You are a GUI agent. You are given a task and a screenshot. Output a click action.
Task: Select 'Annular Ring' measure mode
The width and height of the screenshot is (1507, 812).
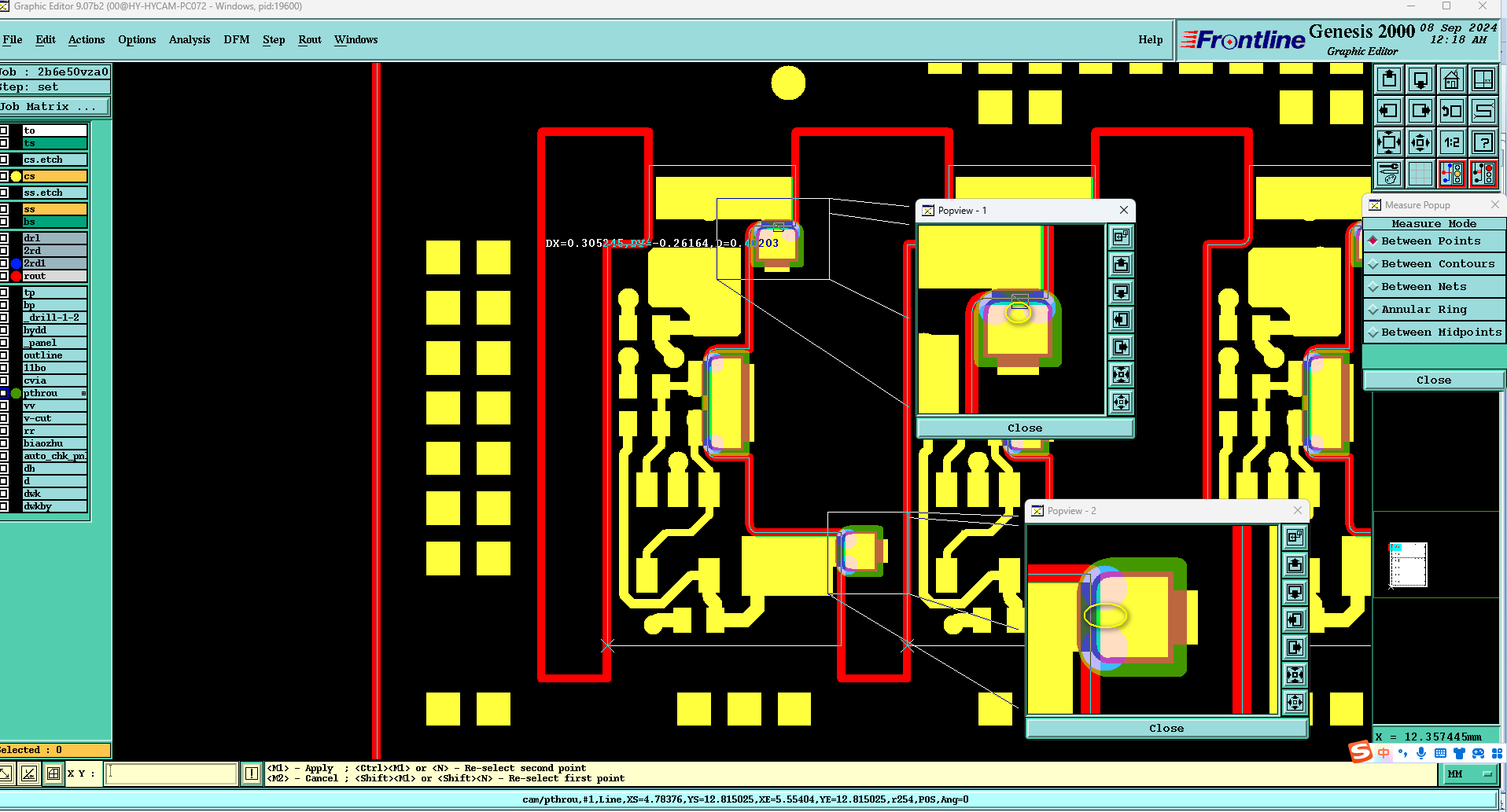1434,310
